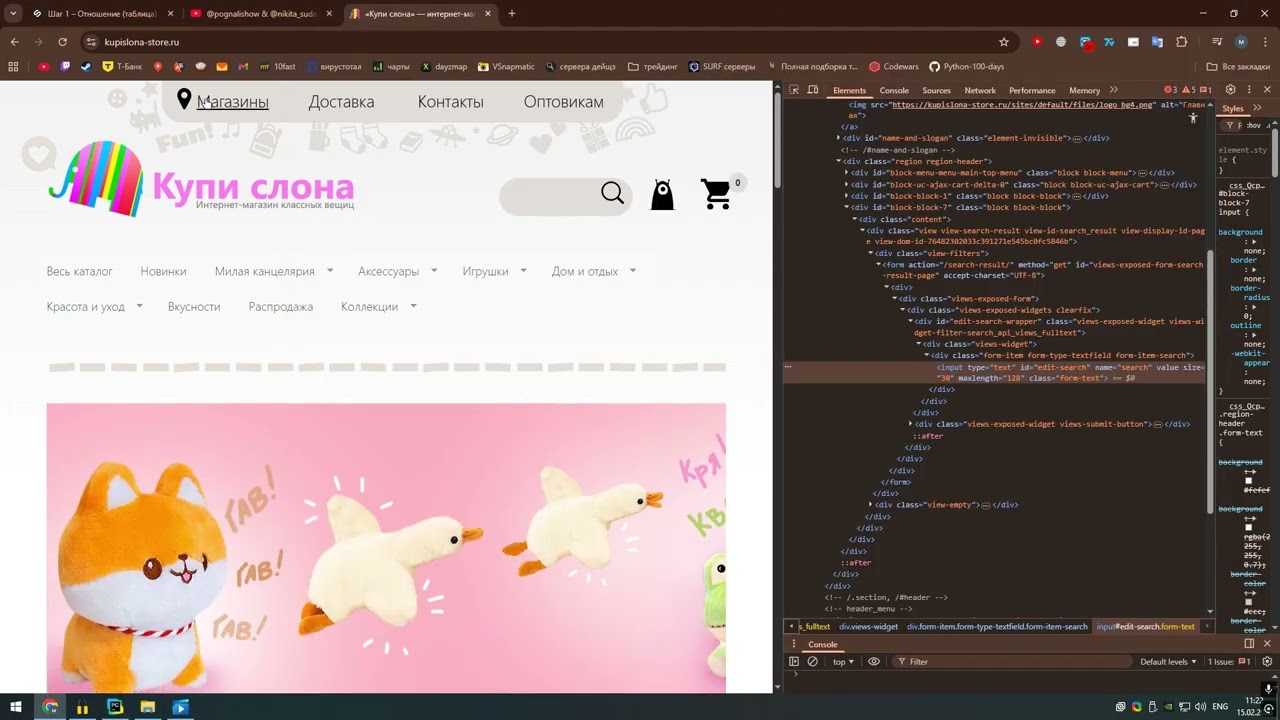
Task: Toggle the DevTools device toolbar icon
Action: [814, 90]
